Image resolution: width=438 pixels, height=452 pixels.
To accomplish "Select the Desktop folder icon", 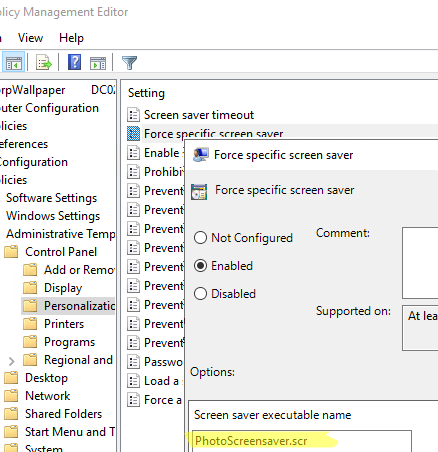I will 11,378.
